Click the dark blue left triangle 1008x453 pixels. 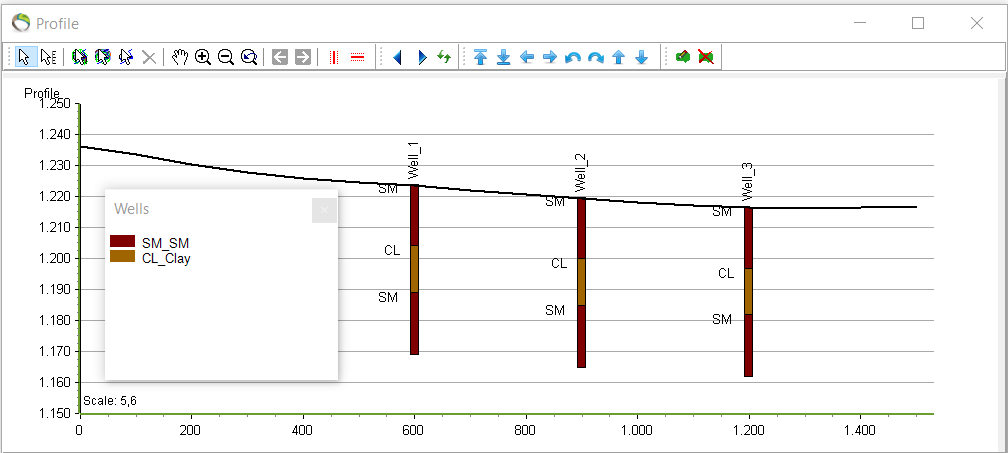pos(397,57)
